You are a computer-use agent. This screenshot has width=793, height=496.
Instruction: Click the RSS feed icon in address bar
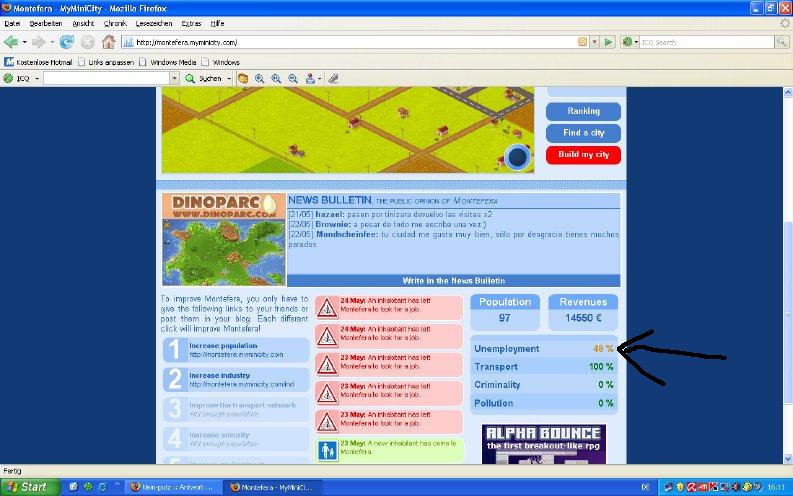pos(582,42)
